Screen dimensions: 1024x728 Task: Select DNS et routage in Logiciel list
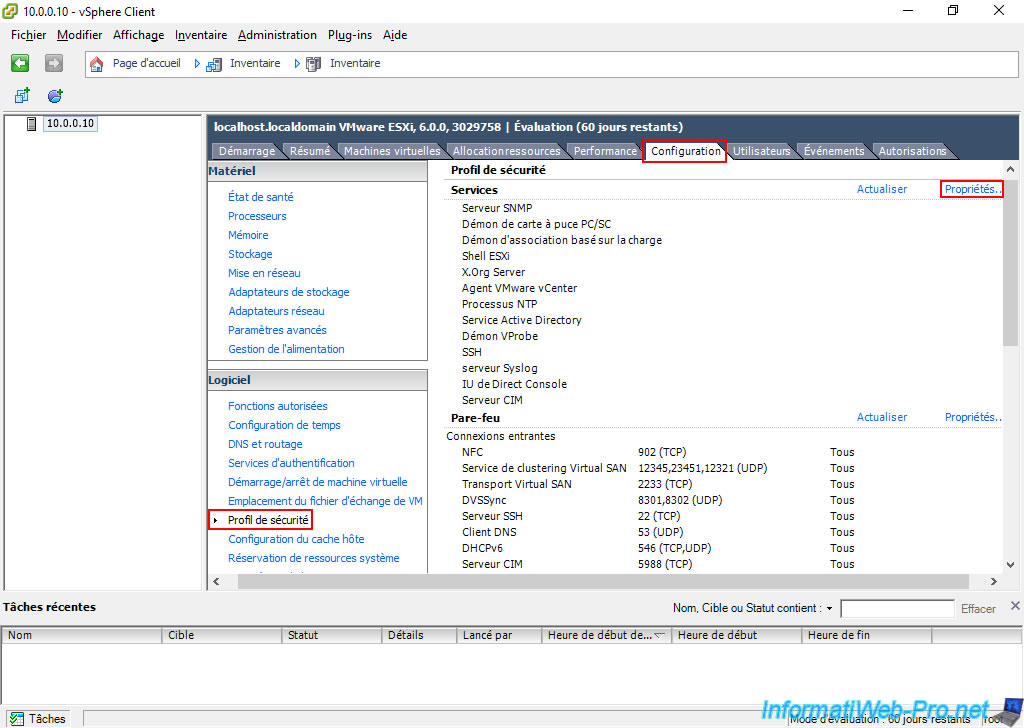click(265, 444)
